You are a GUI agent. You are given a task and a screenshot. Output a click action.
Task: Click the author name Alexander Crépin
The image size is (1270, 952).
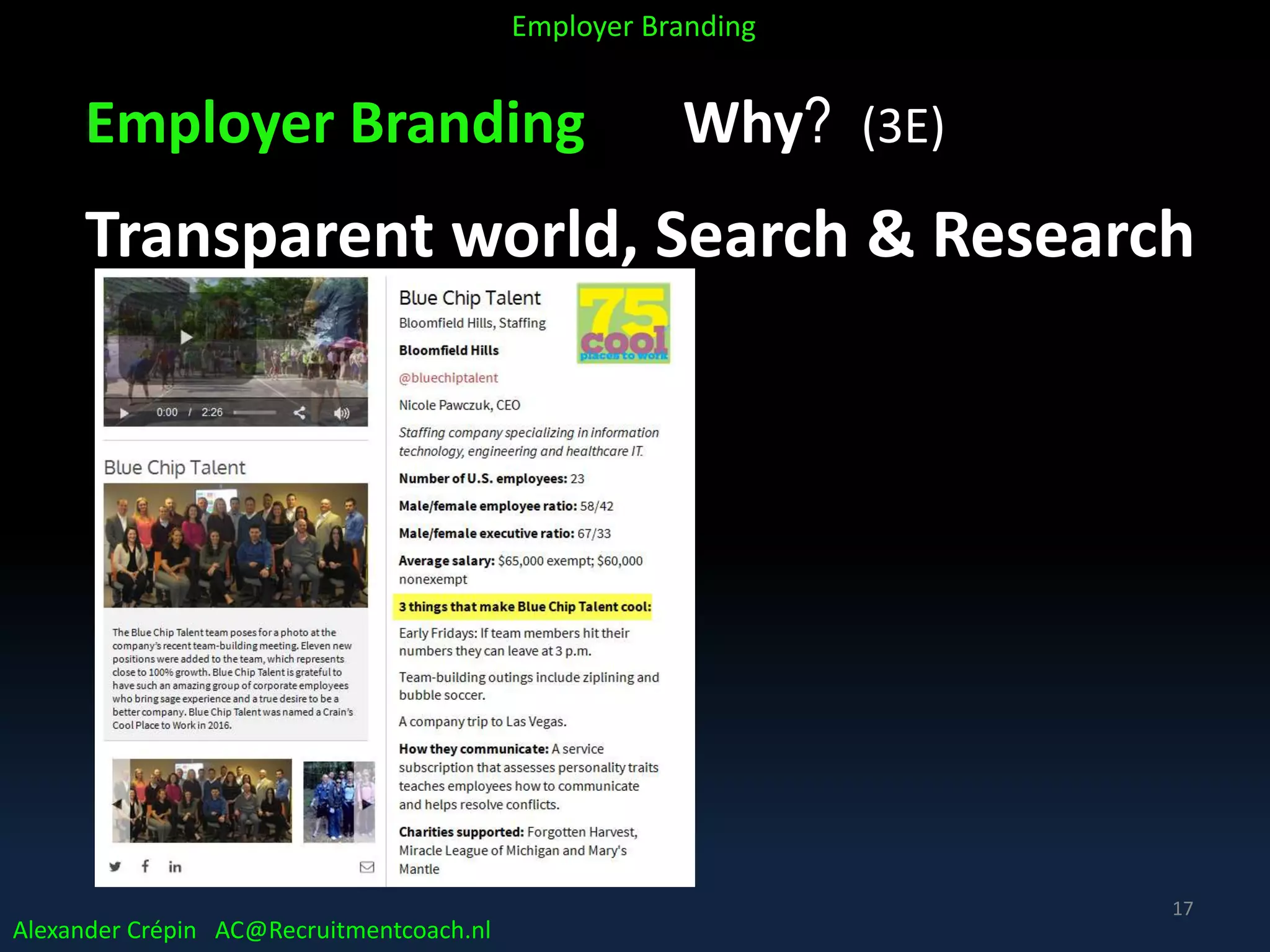(105, 930)
